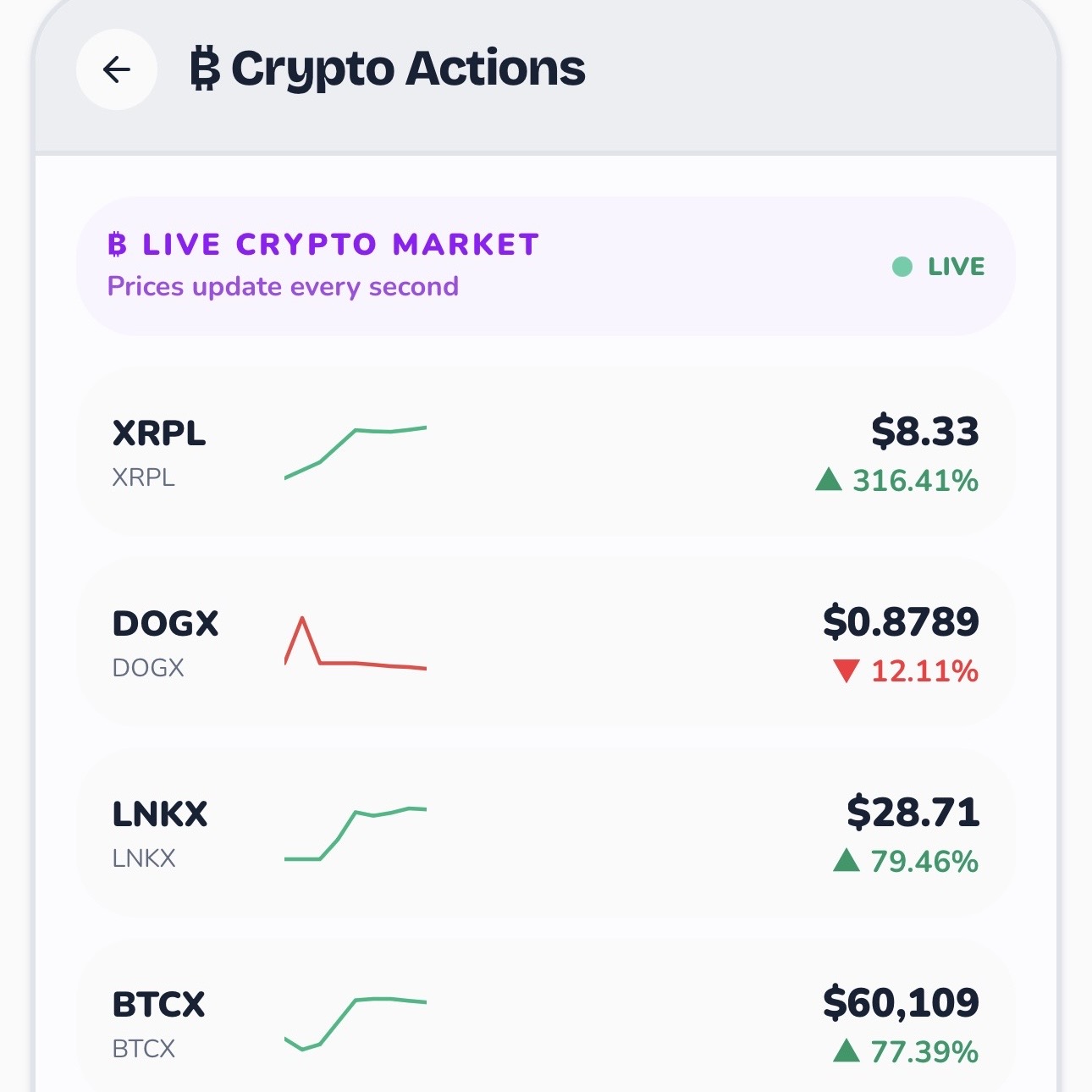The height and width of the screenshot is (1092, 1092).
Task: Click the green up triangle for XRPL
Action: coord(829,481)
